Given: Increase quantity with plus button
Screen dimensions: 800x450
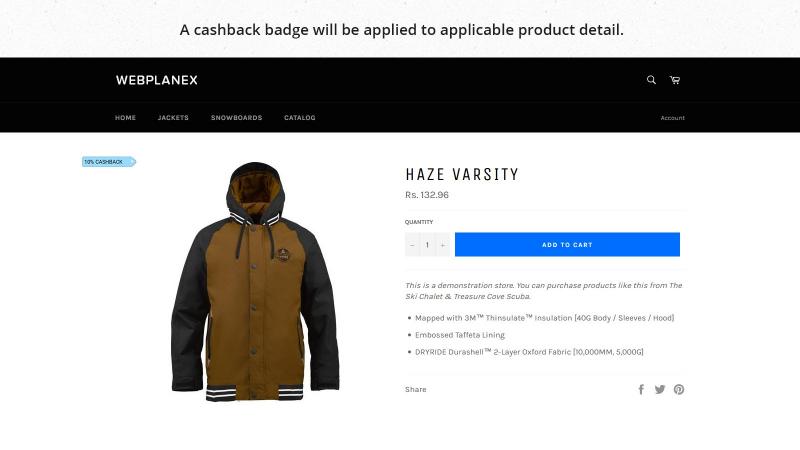Looking at the screenshot, I should click(x=443, y=245).
